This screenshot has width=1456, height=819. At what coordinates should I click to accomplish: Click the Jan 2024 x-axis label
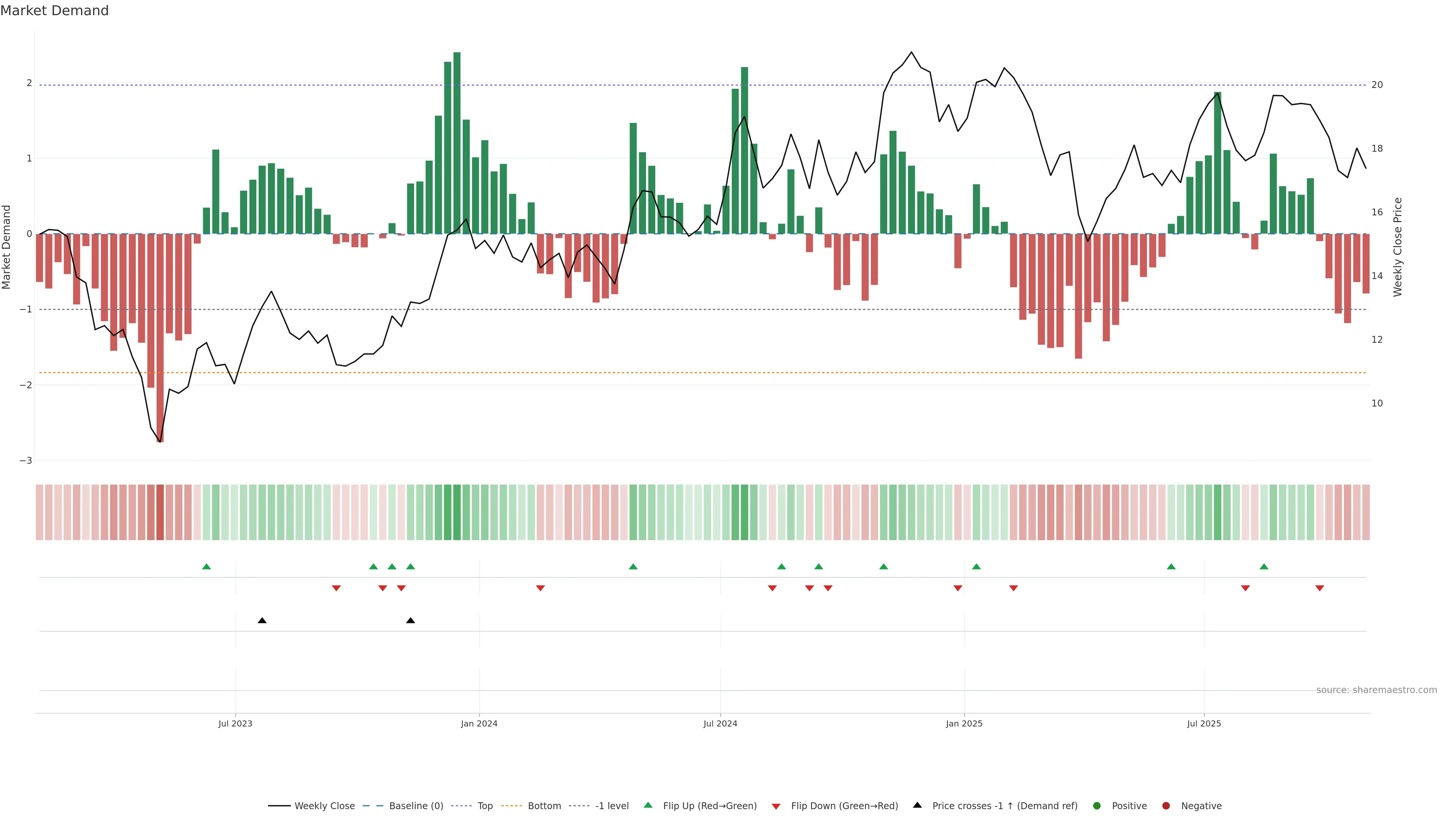coord(479,724)
